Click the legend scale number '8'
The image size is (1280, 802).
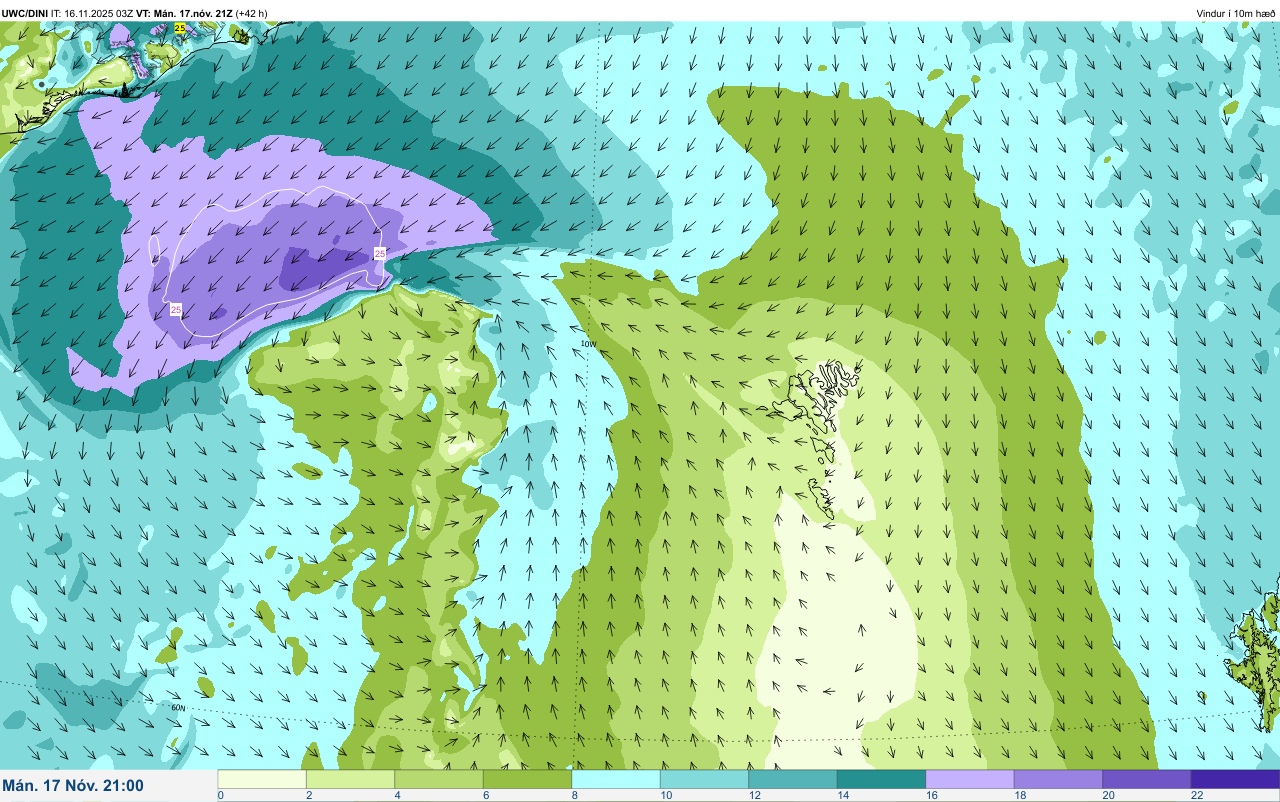[574, 795]
